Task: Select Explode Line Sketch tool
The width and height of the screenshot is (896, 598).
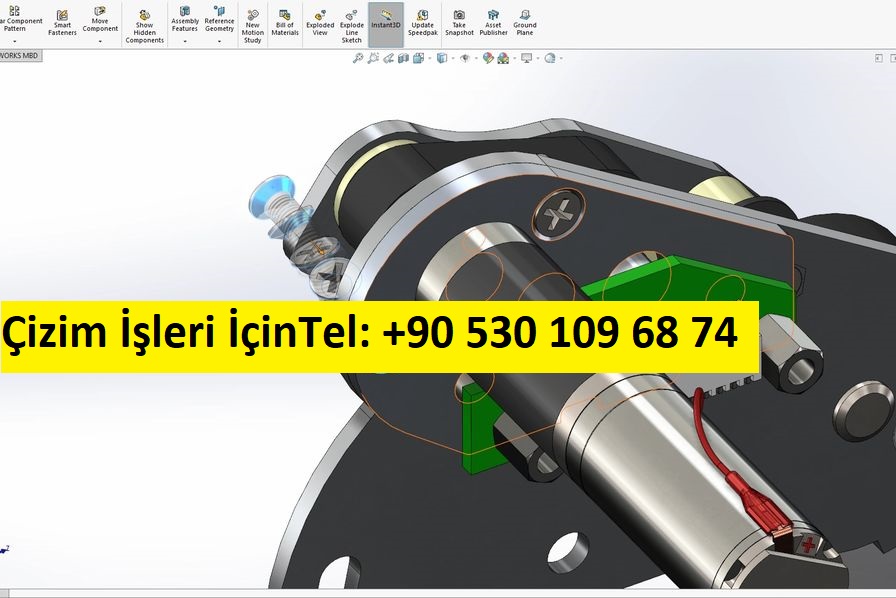Action: point(352,26)
